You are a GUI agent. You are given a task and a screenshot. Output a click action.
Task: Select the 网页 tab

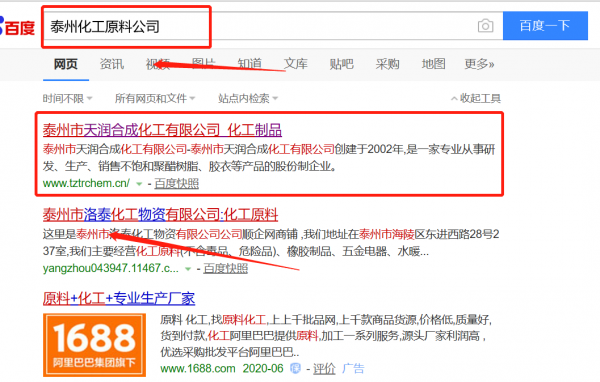65,64
